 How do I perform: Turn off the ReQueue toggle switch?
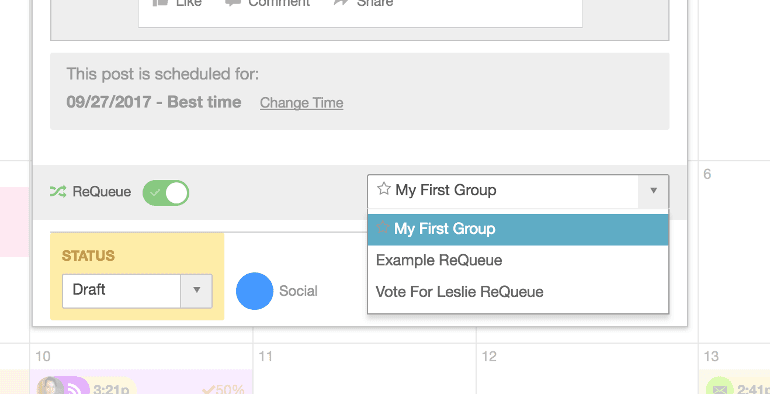point(165,193)
